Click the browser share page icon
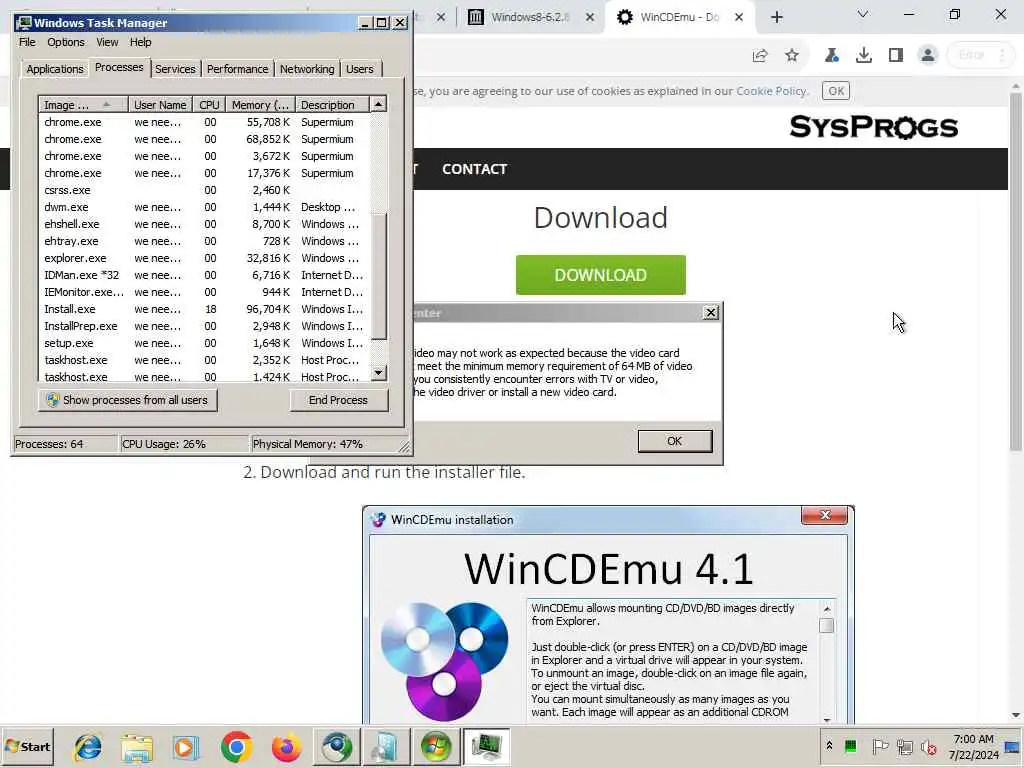Viewport: 1024px width, 768px height. (760, 56)
